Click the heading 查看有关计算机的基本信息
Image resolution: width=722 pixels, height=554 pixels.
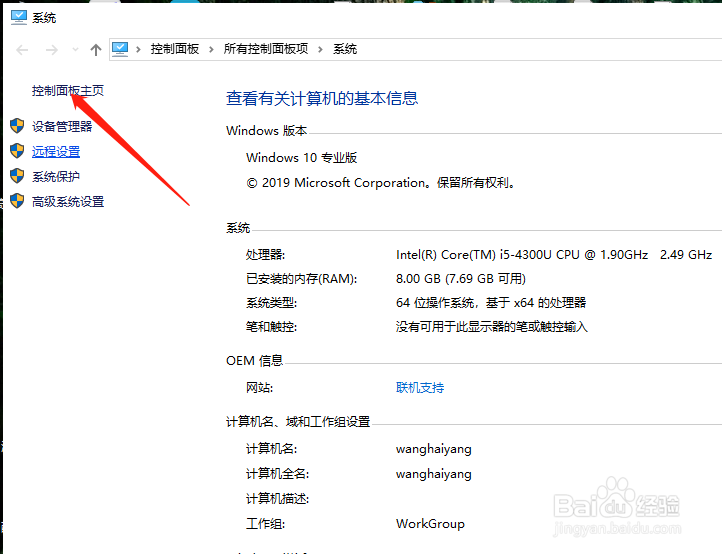(322, 99)
